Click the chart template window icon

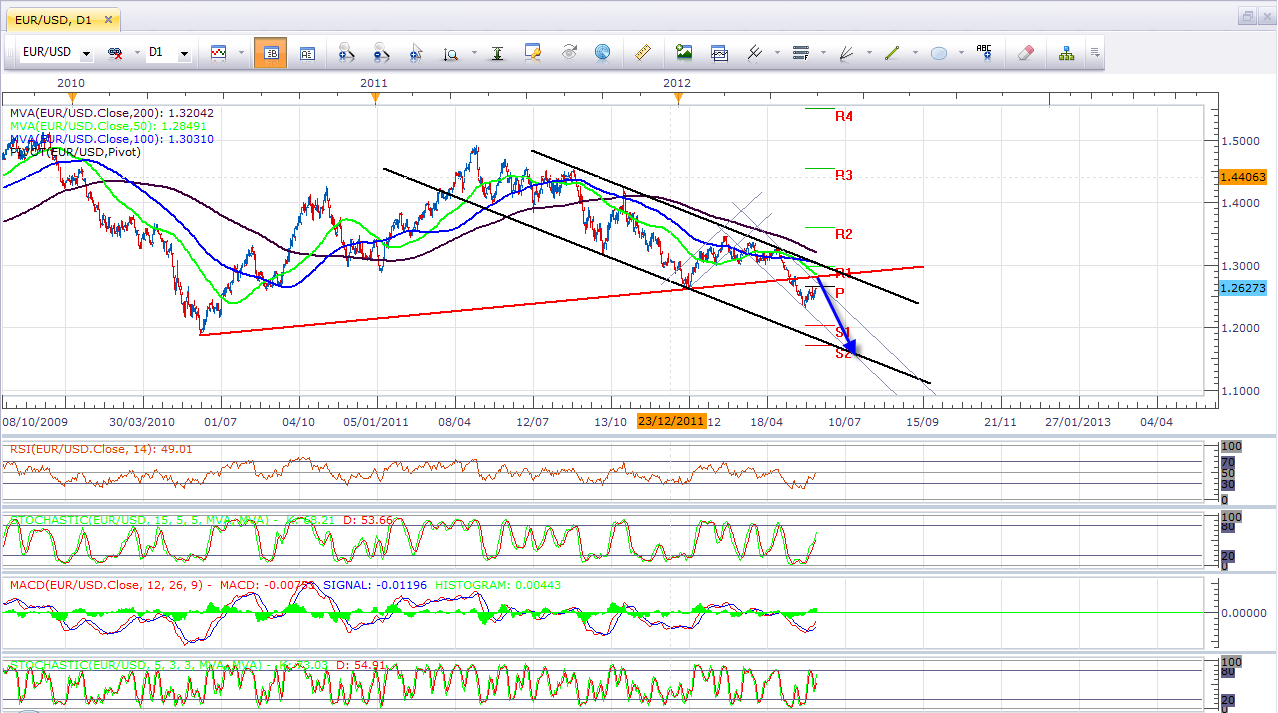click(x=719, y=53)
